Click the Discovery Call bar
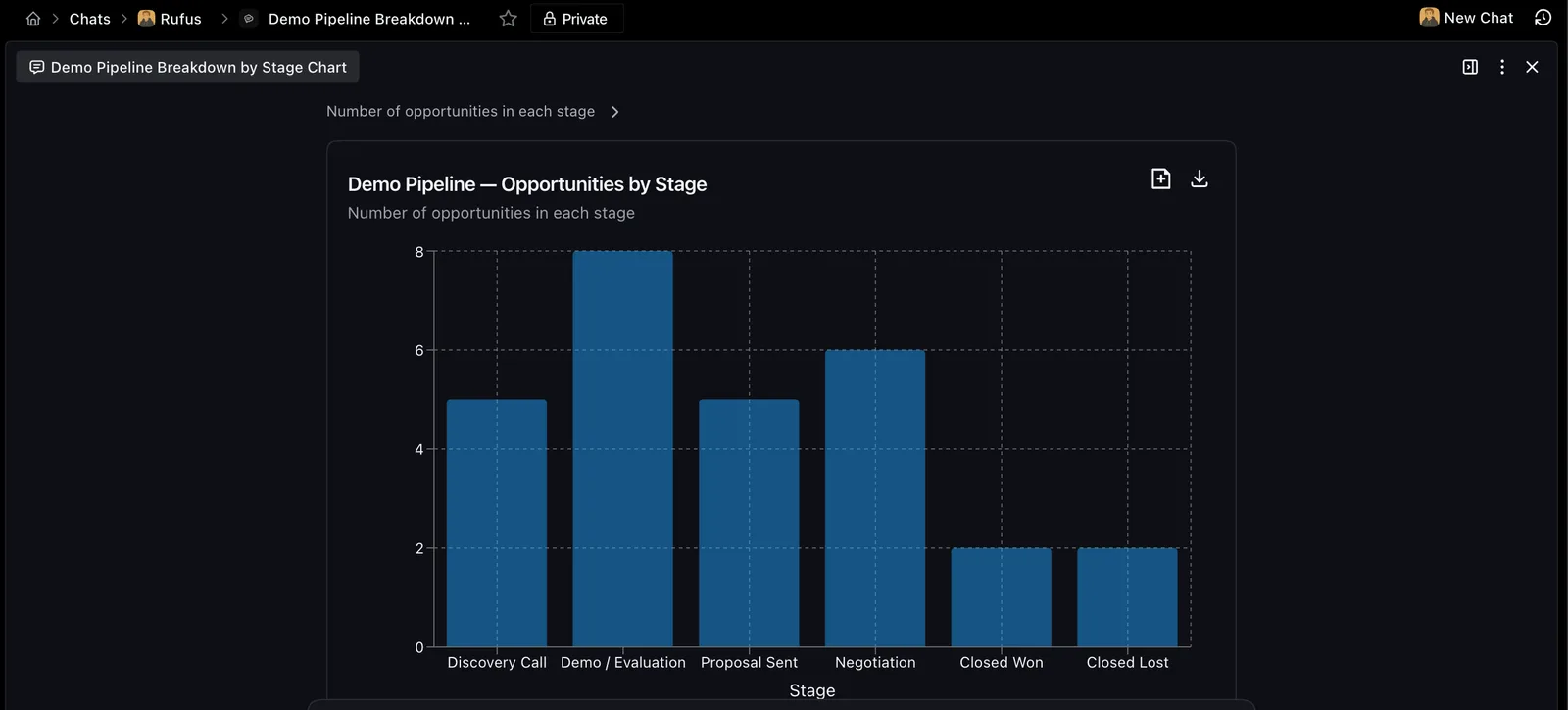 pos(497,523)
